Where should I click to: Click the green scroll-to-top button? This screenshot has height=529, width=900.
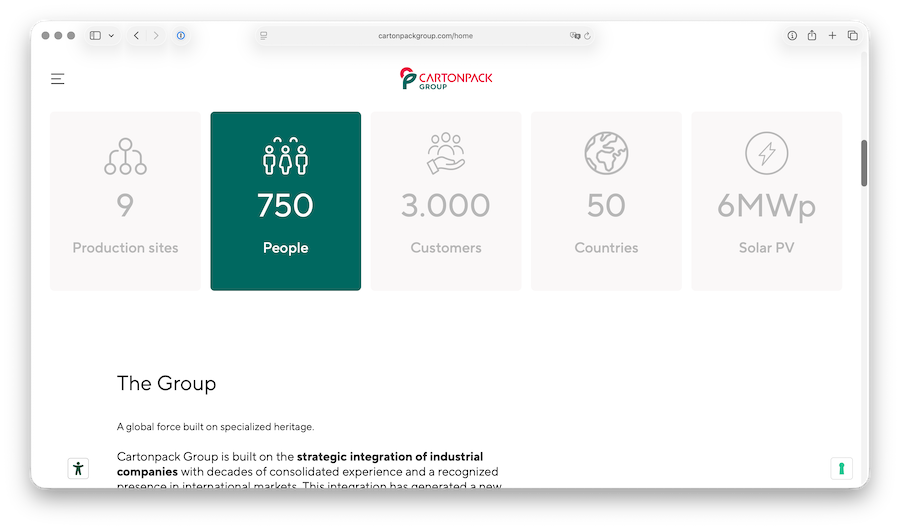coord(841,468)
